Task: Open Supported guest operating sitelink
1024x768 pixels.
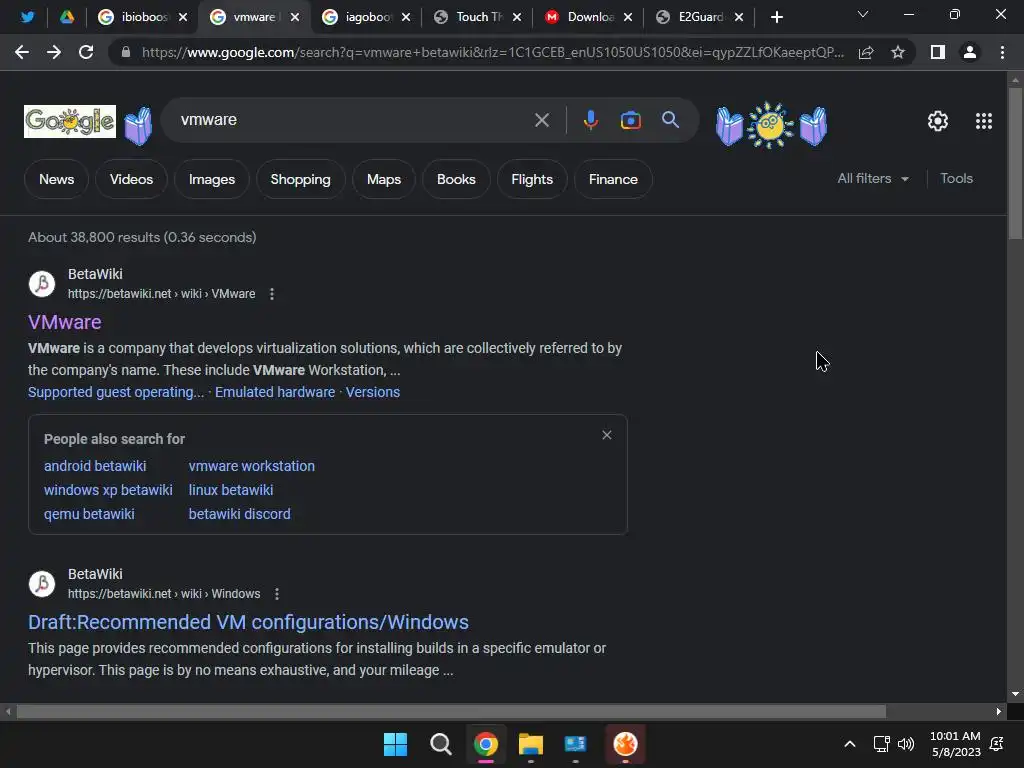Action: pyautogui.click(x=116, y=392)
